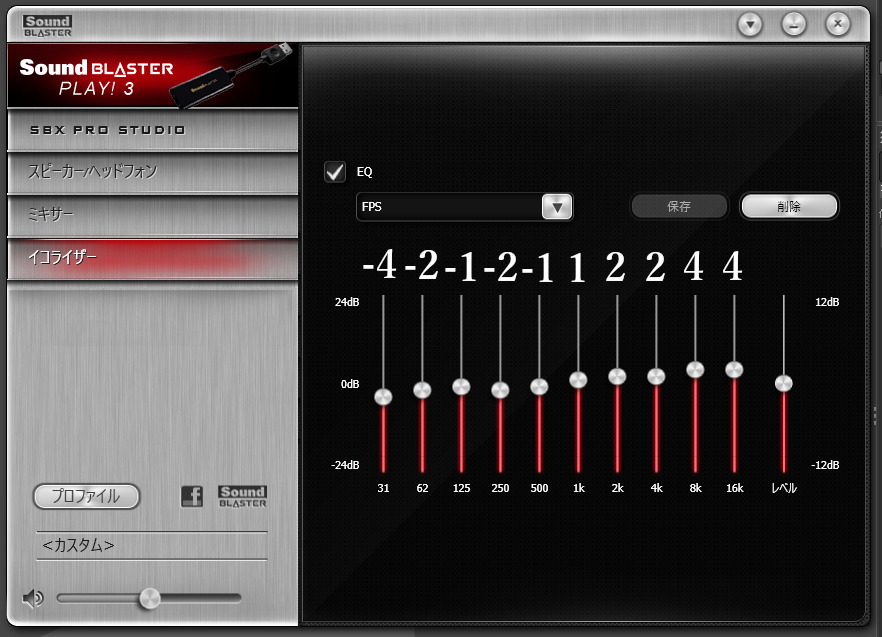Click the レベル label under slider
Viewport: 882px width, 637px height.
(784, 488)
